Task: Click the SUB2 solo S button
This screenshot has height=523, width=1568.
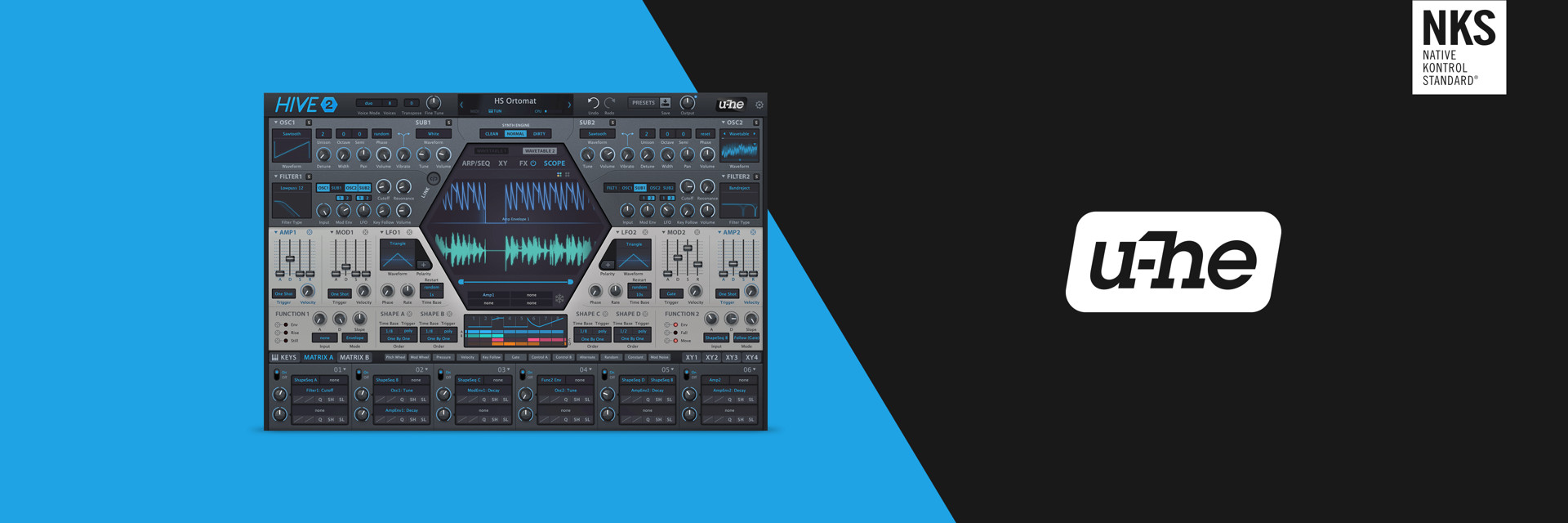Action: [612, 123]
